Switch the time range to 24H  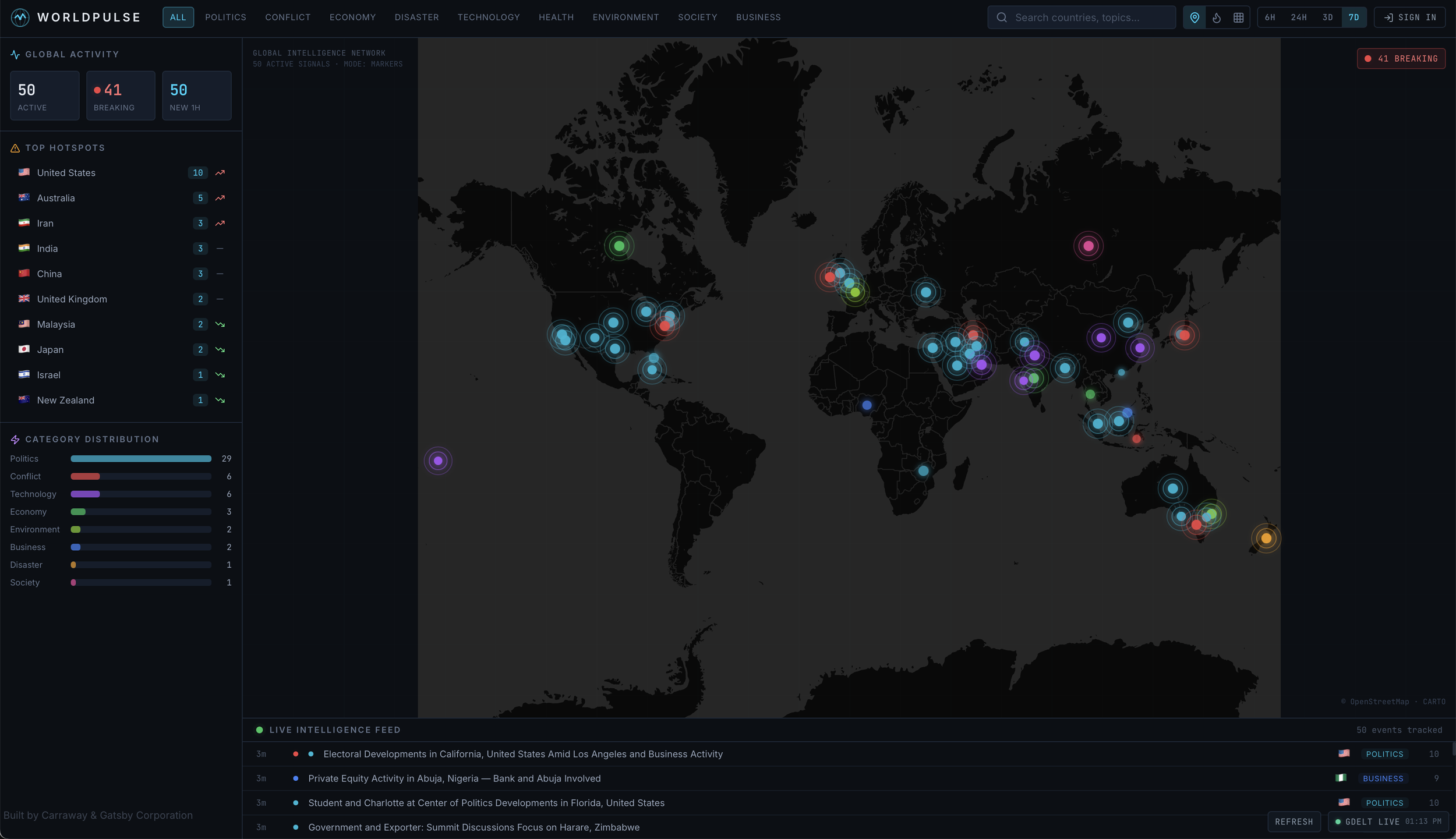coord(1299,17)
